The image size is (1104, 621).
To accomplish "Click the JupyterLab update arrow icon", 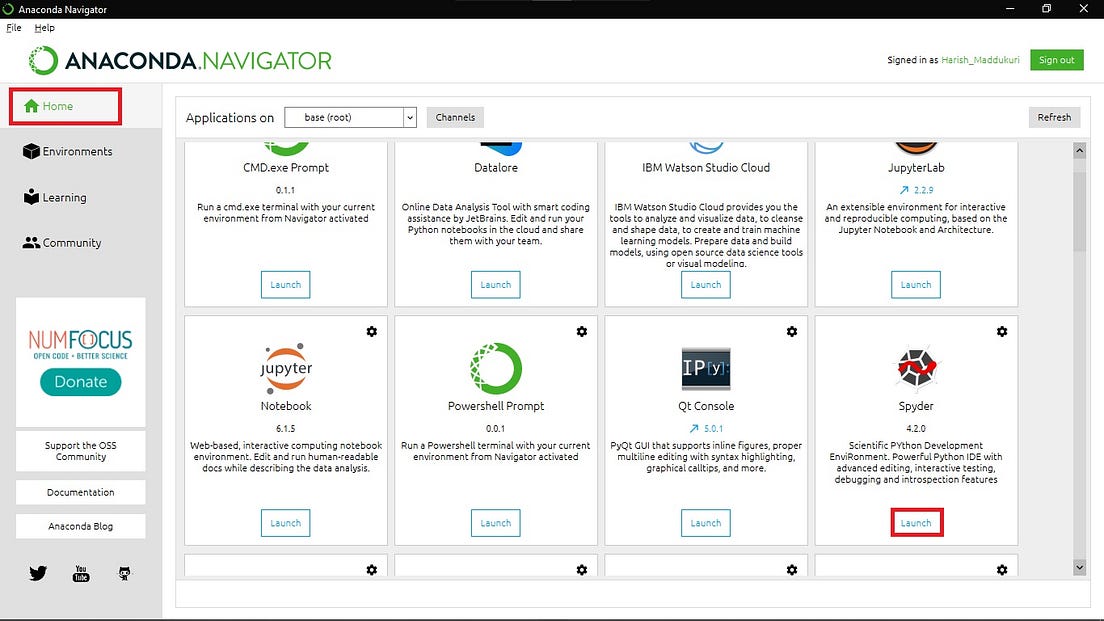I will pyautogui.click(x=904, y=190).
